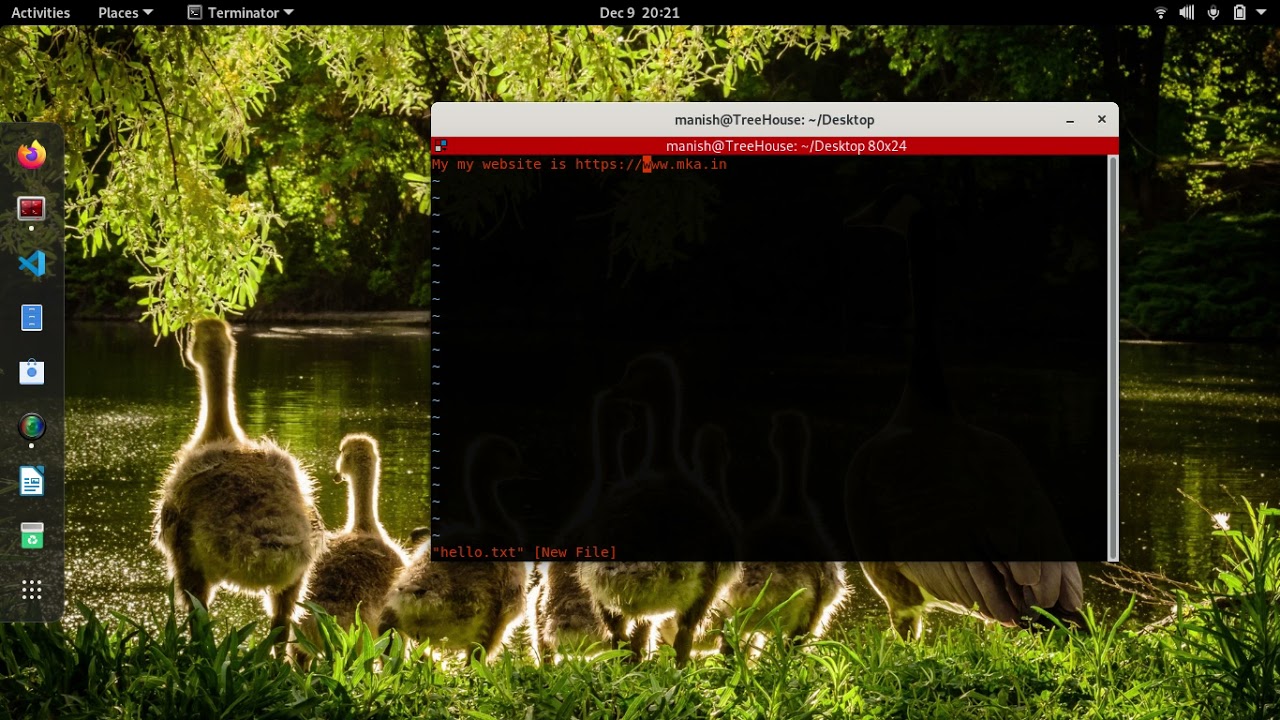
Task: Click the microphone icon in the top bar
Action: pyautogui.click(x=1213, y=13)
